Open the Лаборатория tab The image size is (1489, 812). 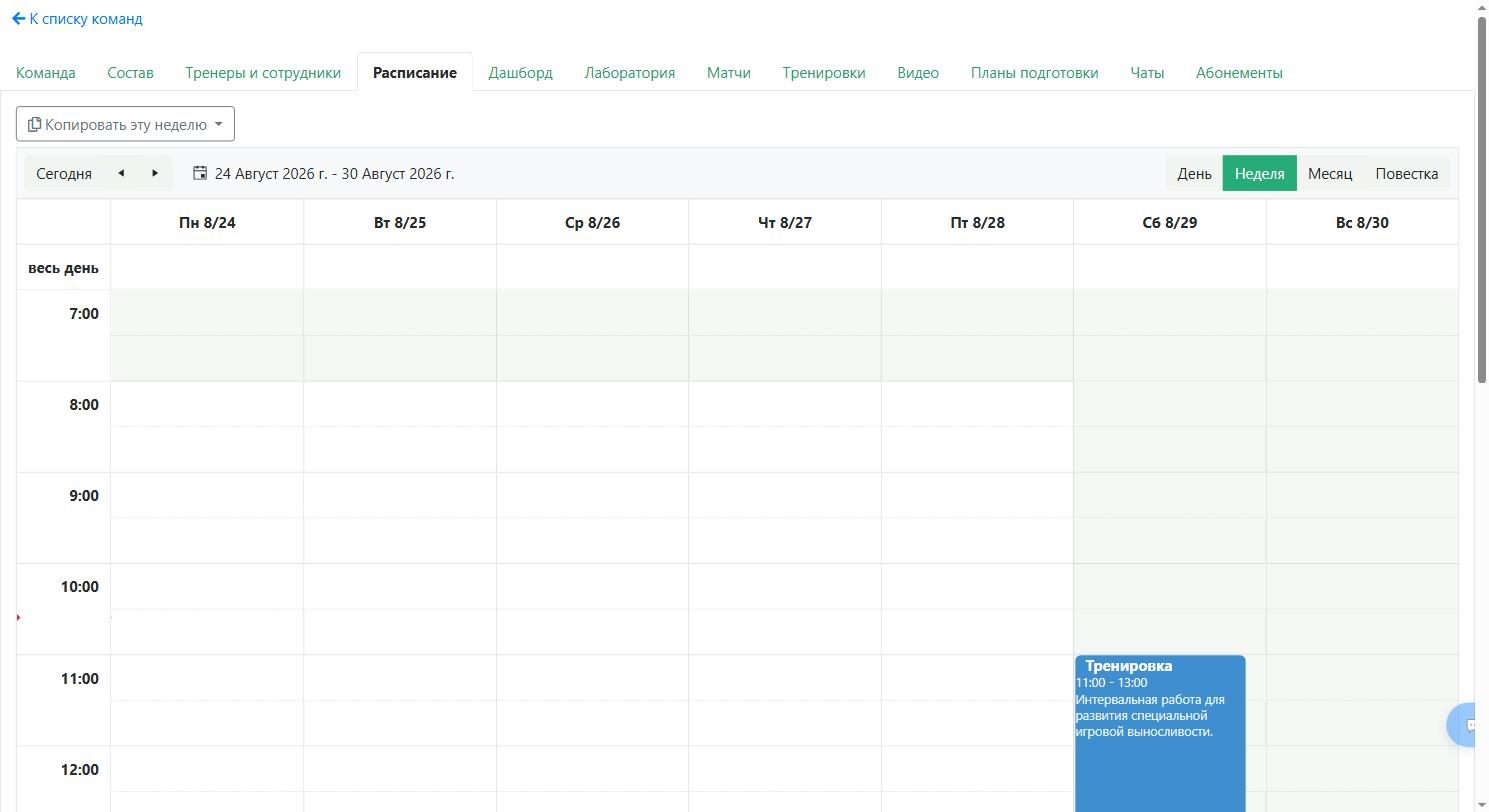click(629, 72)
